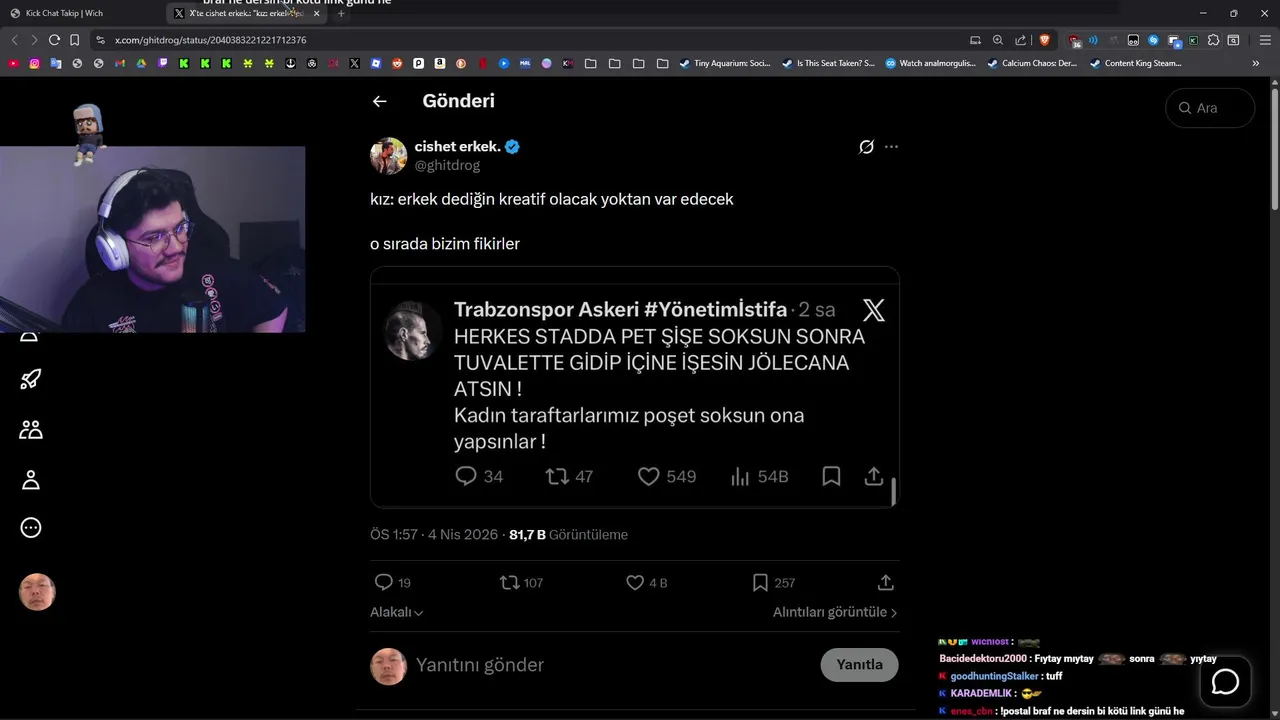Repost the main post showing 107 reposts
Viewport: 1280px width, 720px height.
click(521, 582)
